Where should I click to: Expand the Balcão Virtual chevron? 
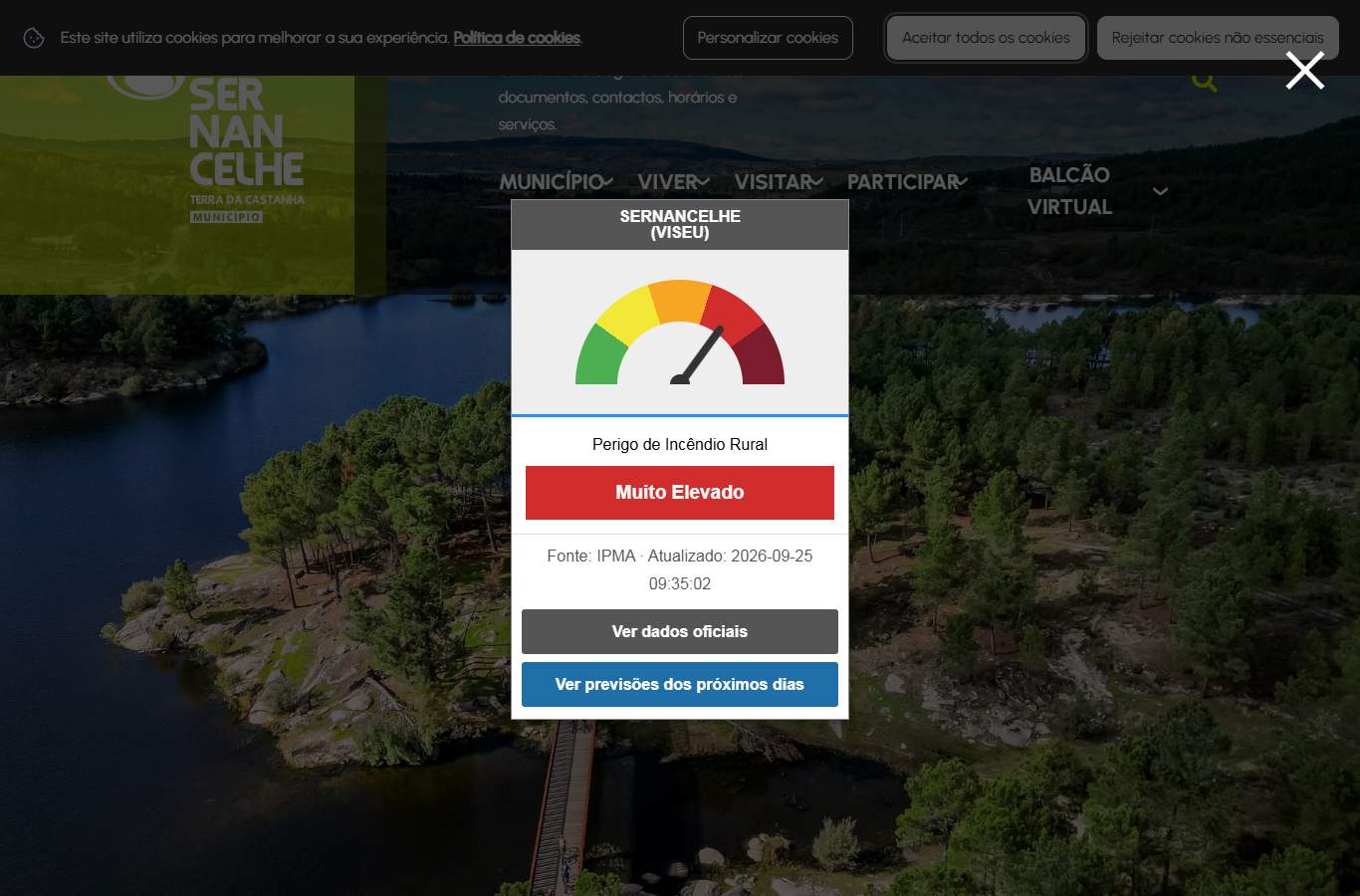(1160, 191)
